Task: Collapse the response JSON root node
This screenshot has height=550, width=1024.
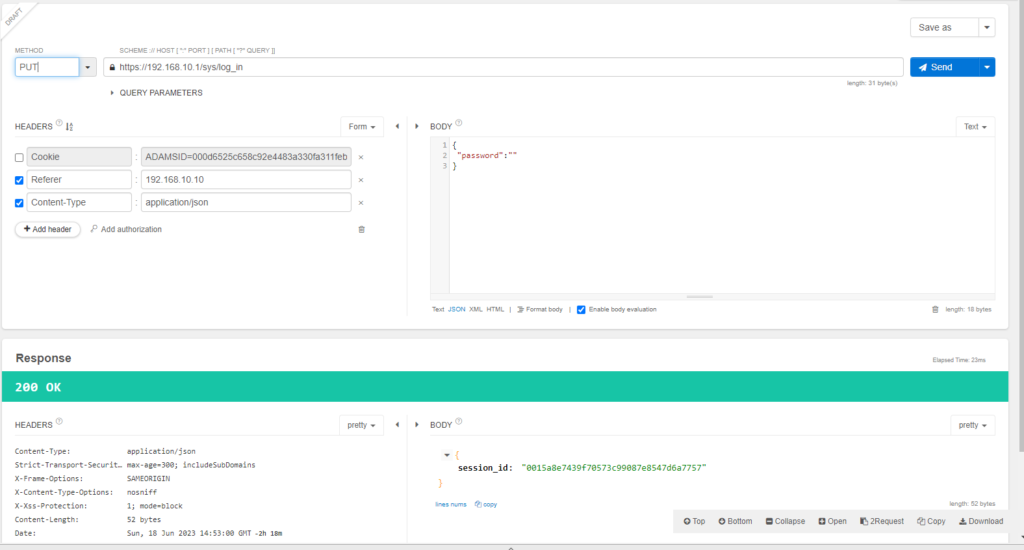Action: (x=447, y=455)
